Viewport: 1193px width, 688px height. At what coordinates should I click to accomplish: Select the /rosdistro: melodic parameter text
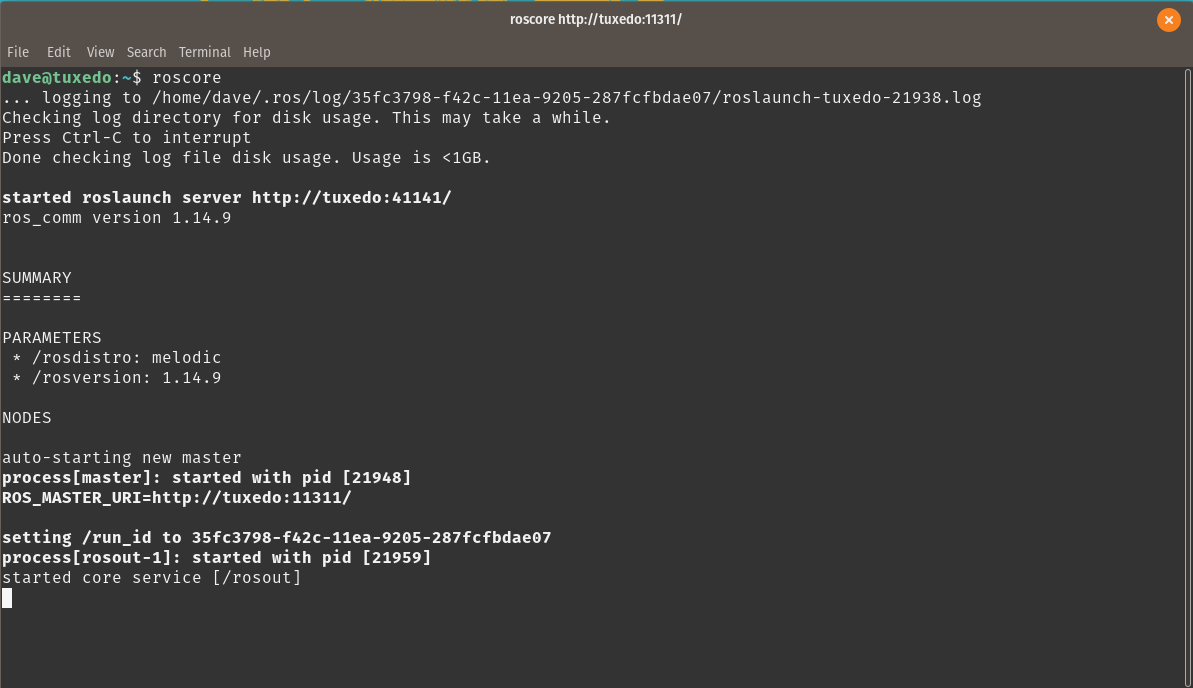point(125,357)
